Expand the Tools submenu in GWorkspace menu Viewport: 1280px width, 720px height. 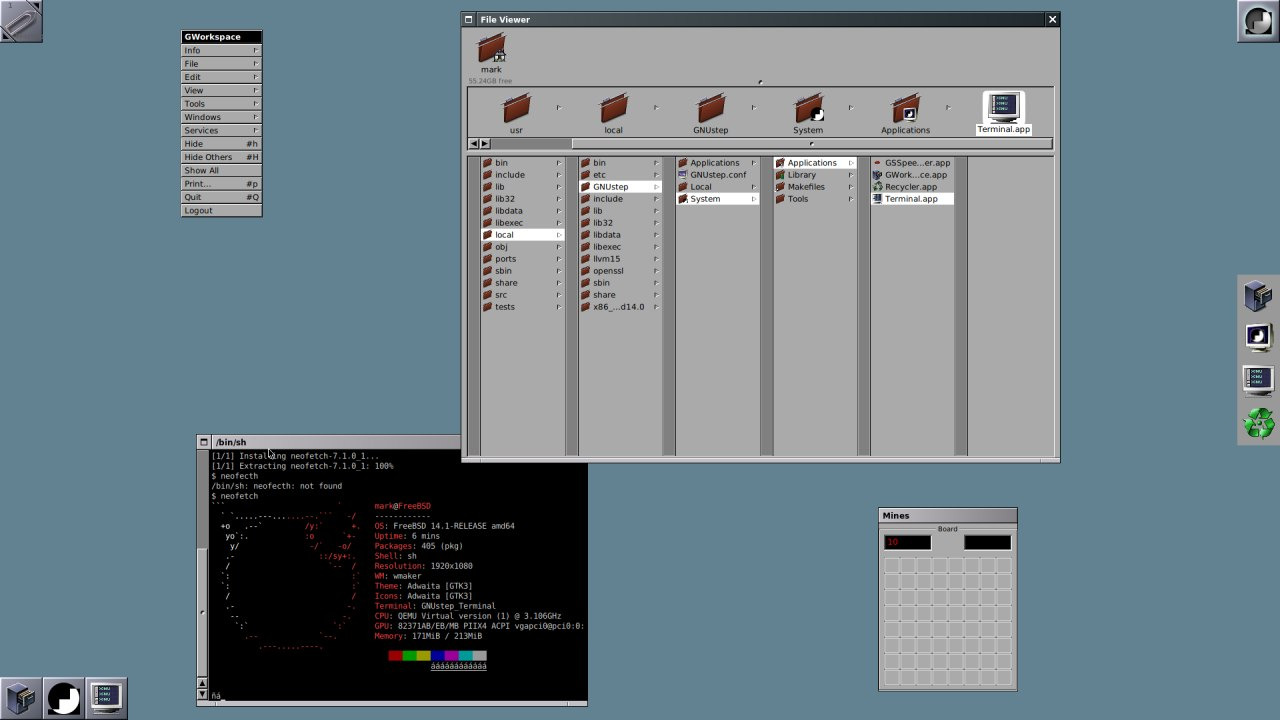coord(221,104)
